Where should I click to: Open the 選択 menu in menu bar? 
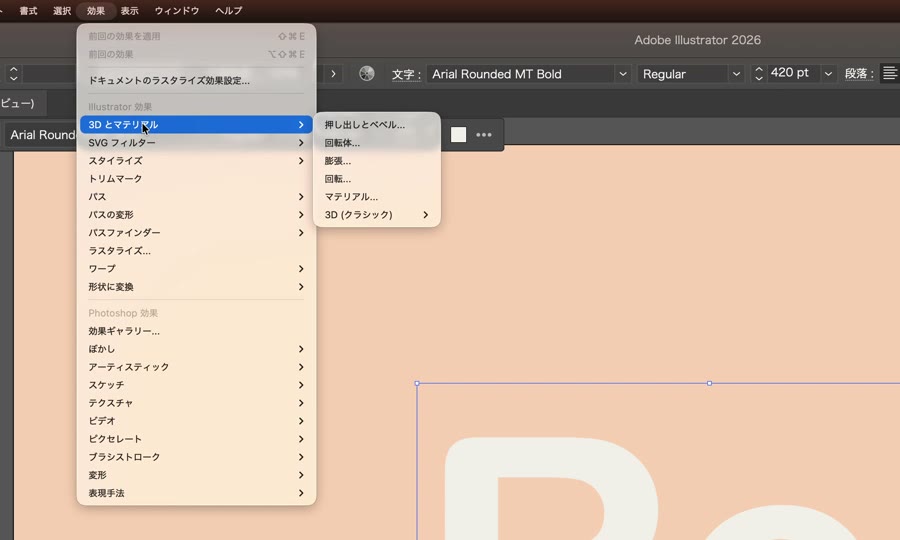(x=62, y=10)
